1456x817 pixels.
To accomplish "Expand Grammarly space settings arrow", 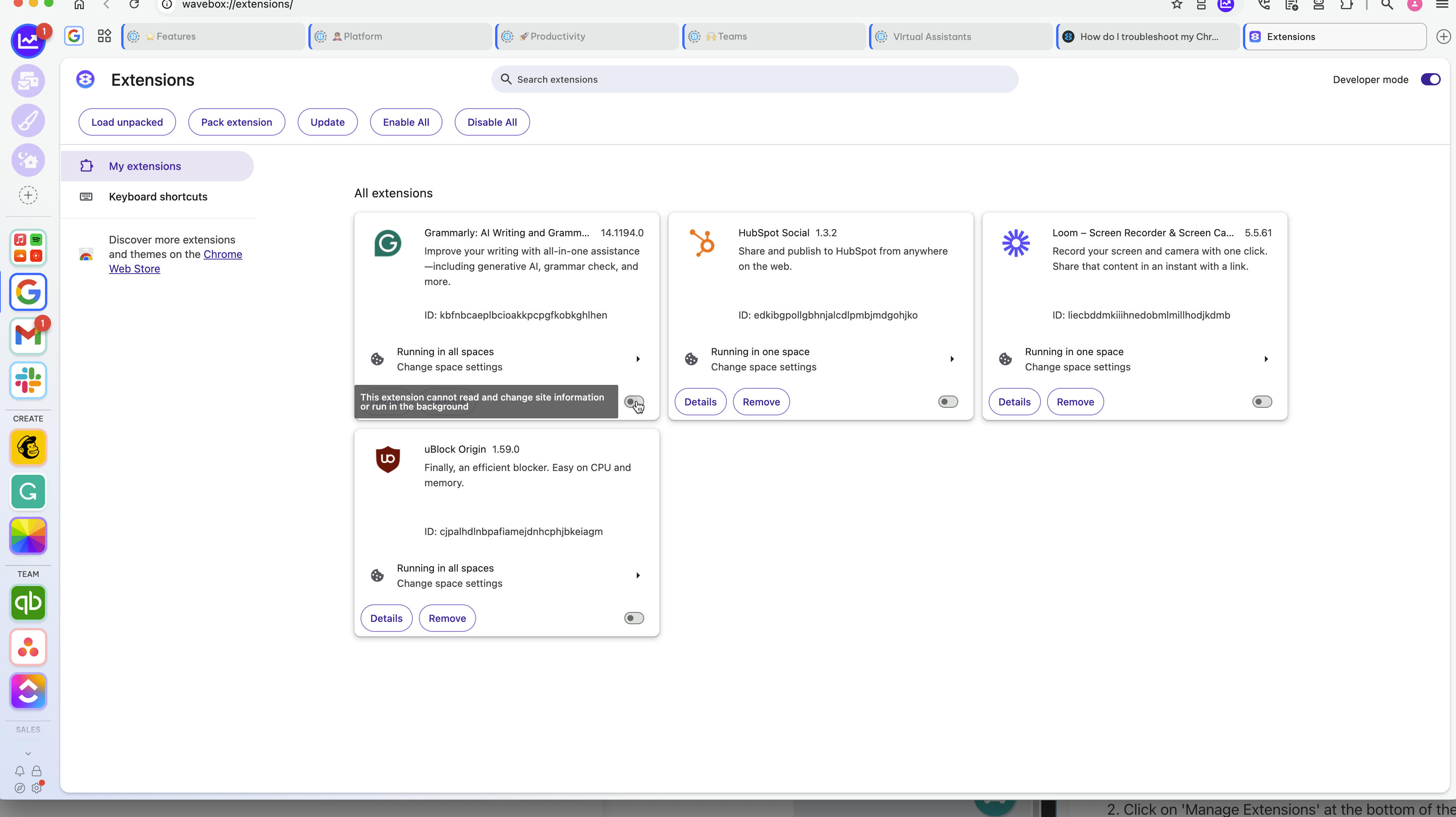I will pos(638,359).
